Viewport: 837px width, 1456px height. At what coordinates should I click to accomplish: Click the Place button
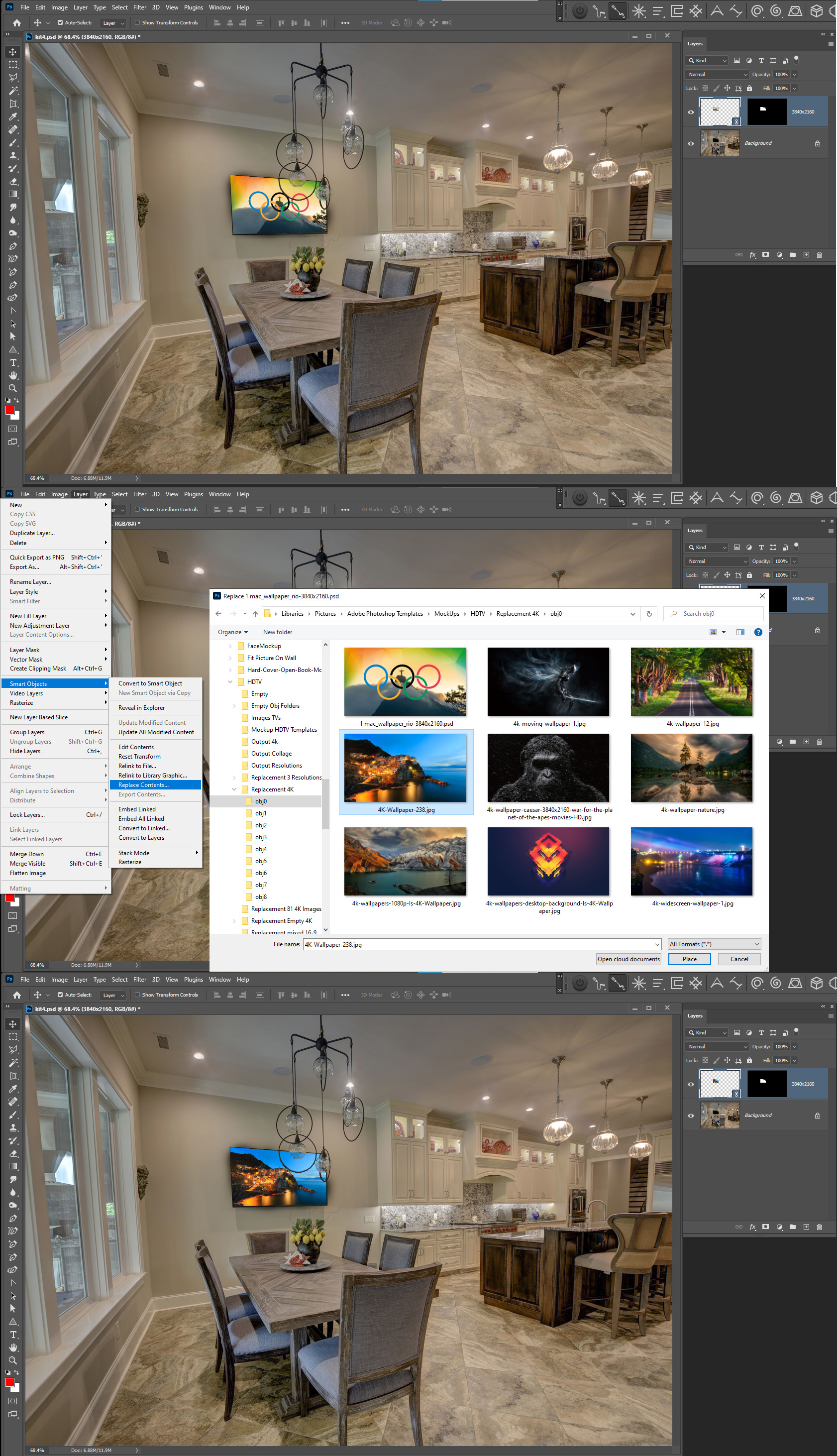[689, 959]
